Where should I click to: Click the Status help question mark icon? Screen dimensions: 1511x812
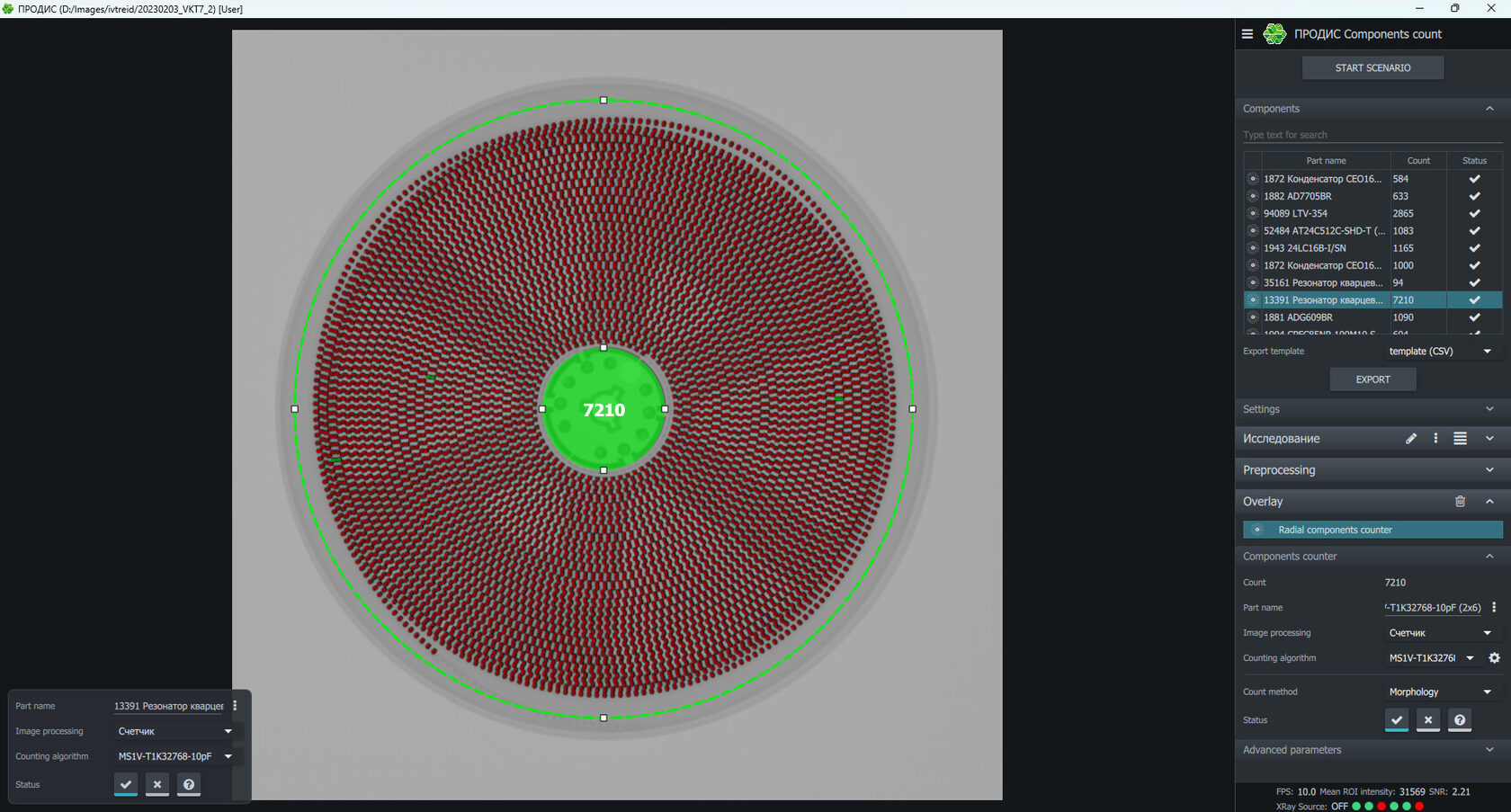click(x=1460, y=719)
